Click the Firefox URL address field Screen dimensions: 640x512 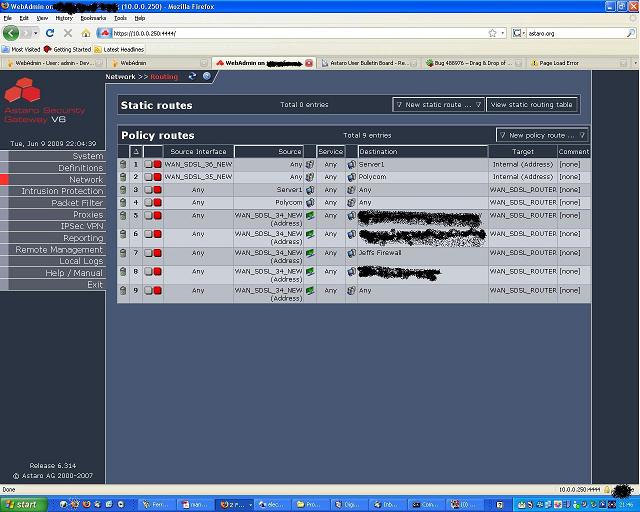pos(298,33)
